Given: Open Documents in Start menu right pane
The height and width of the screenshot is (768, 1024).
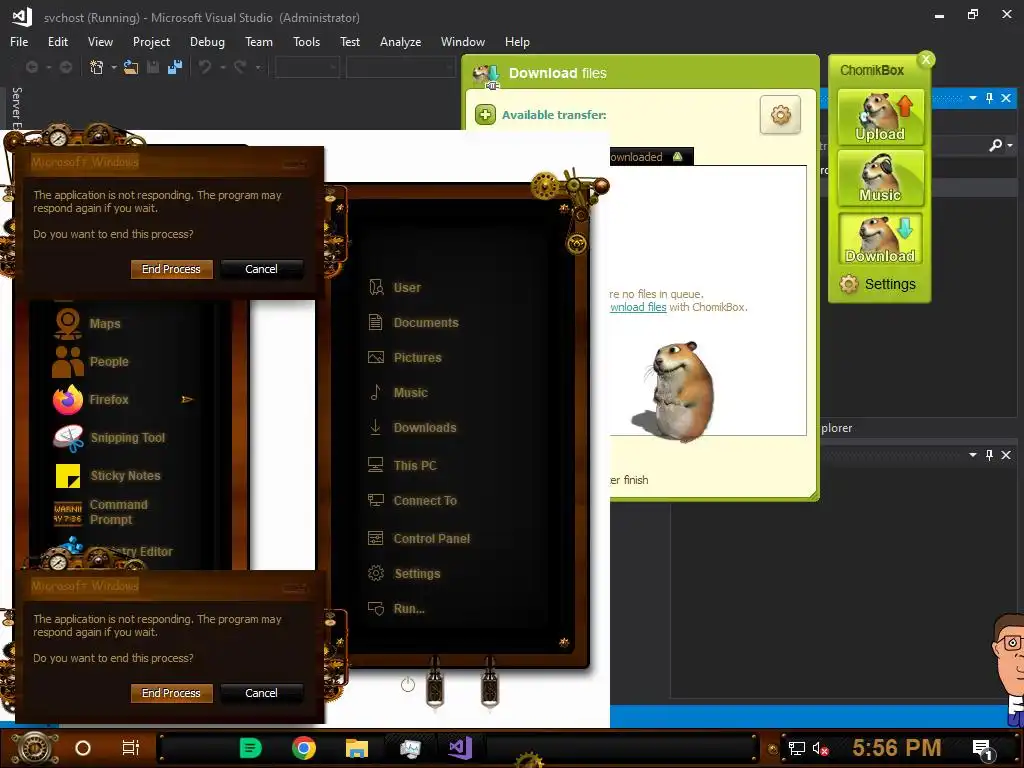Looking at the screenshot, I should pyautogui.click(x=413, y=323).
